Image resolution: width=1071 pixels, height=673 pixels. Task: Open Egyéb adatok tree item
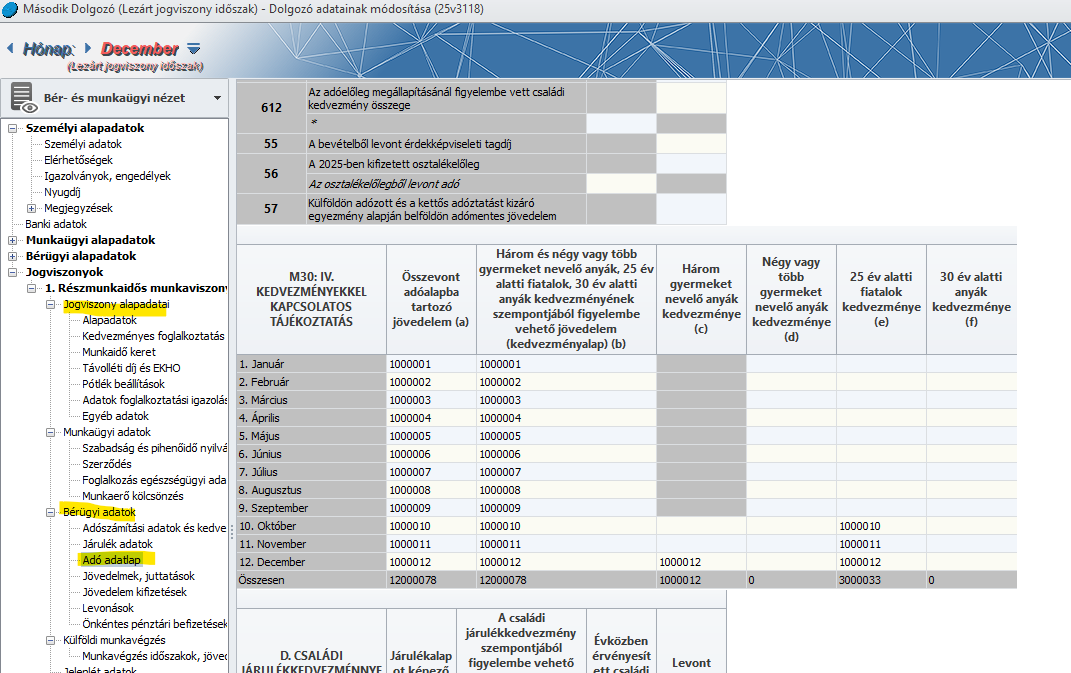[115, 416]
